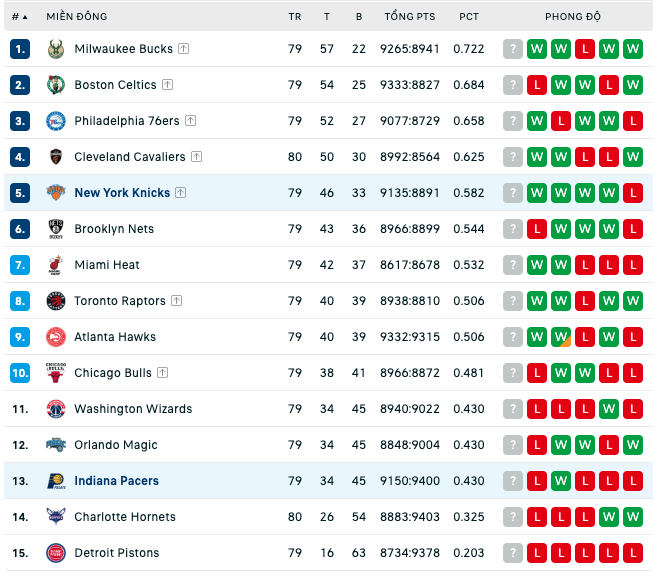Click the Philadelphia 76ers team logo
This screenshot has height=576, width=658.
(56, 121)
